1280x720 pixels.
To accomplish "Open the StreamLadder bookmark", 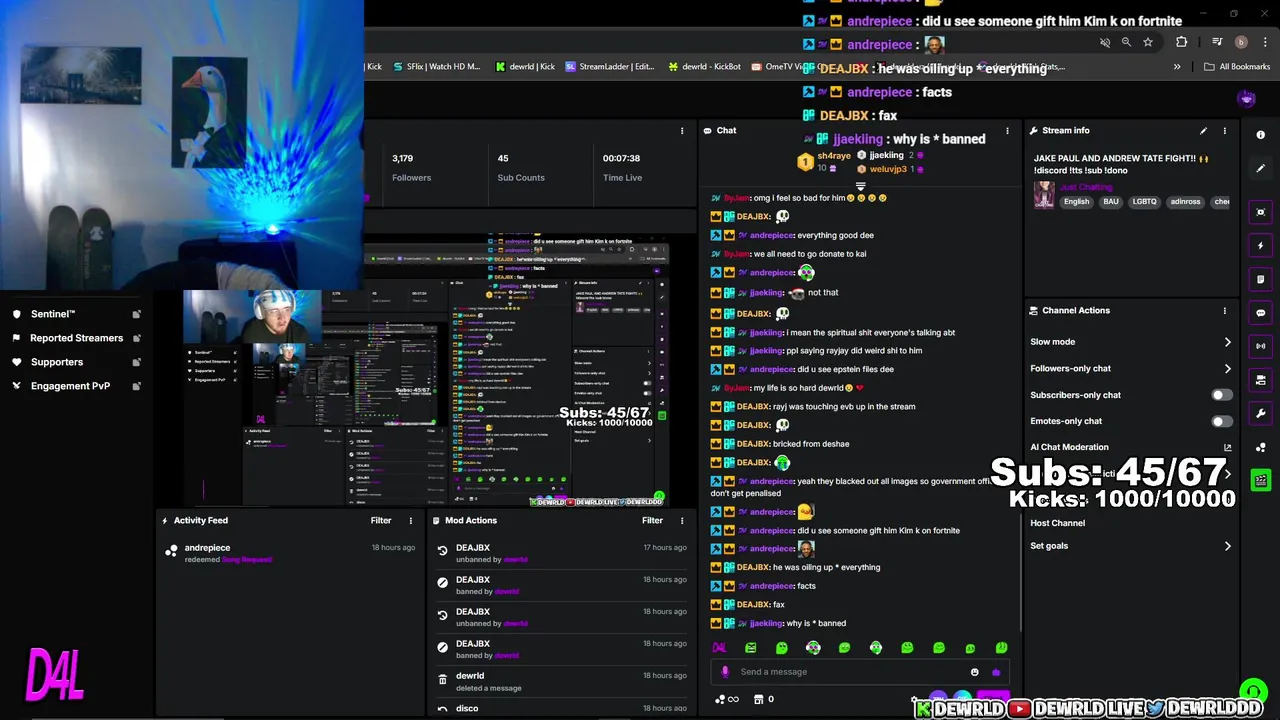I will point(609,67).
